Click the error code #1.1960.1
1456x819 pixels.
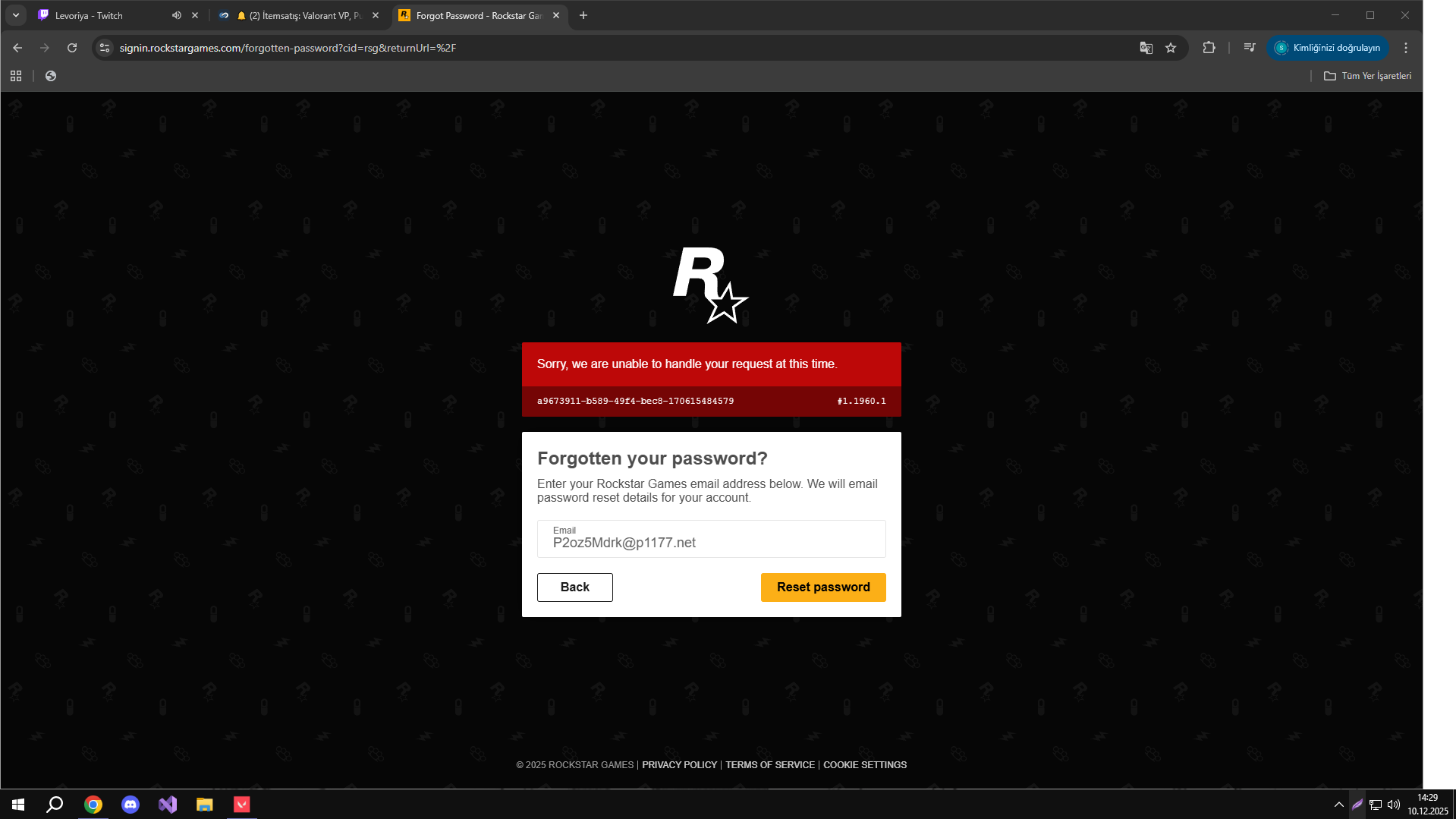click(861, 401)
